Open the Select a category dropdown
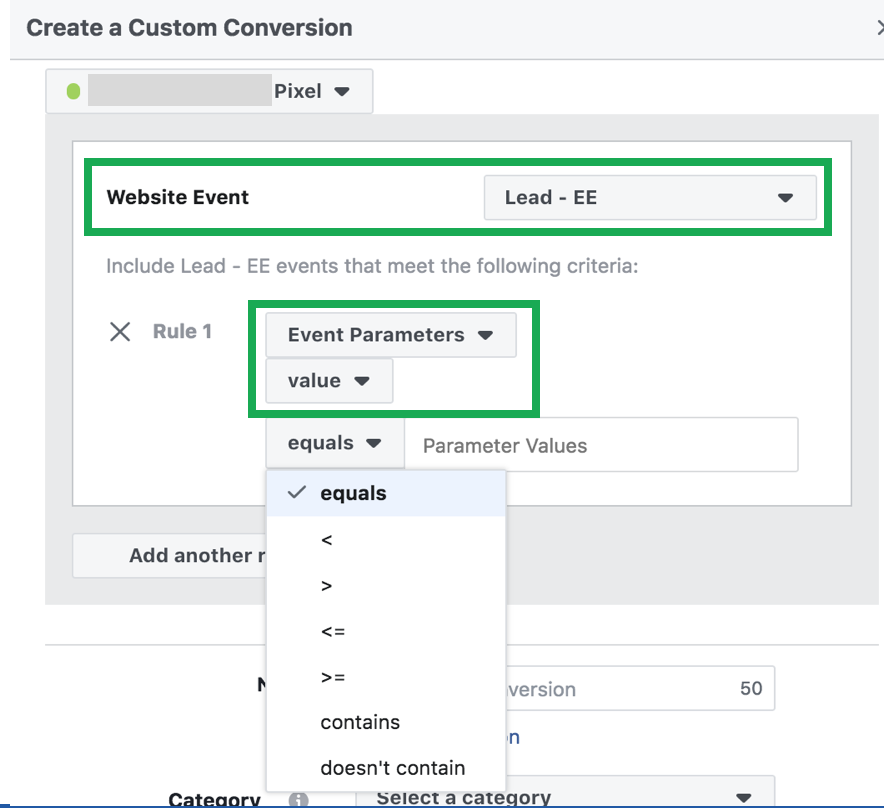The image size is (884, 808). 564,797
